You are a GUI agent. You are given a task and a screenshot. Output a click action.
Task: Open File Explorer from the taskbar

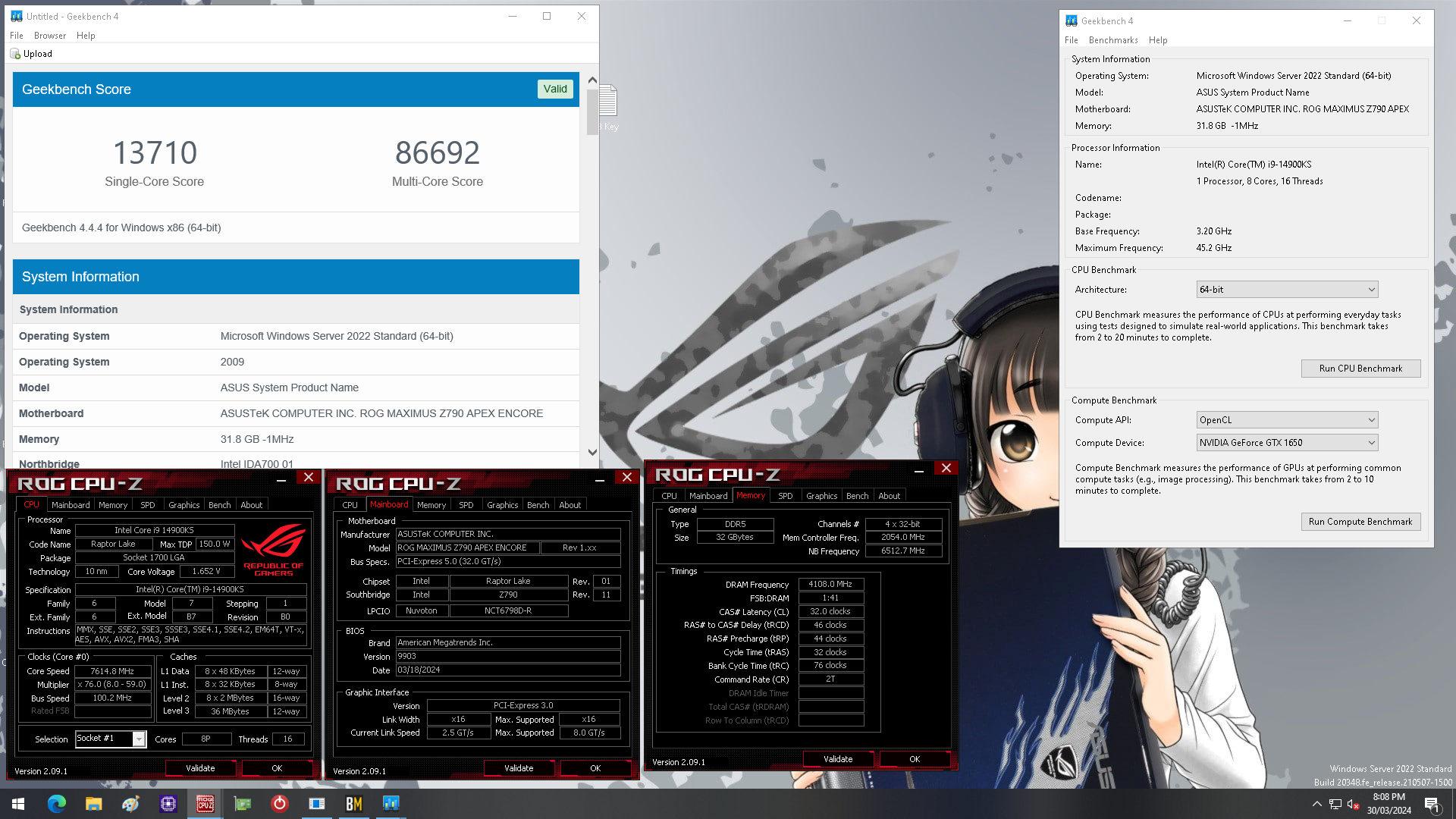tap(93, 804)
